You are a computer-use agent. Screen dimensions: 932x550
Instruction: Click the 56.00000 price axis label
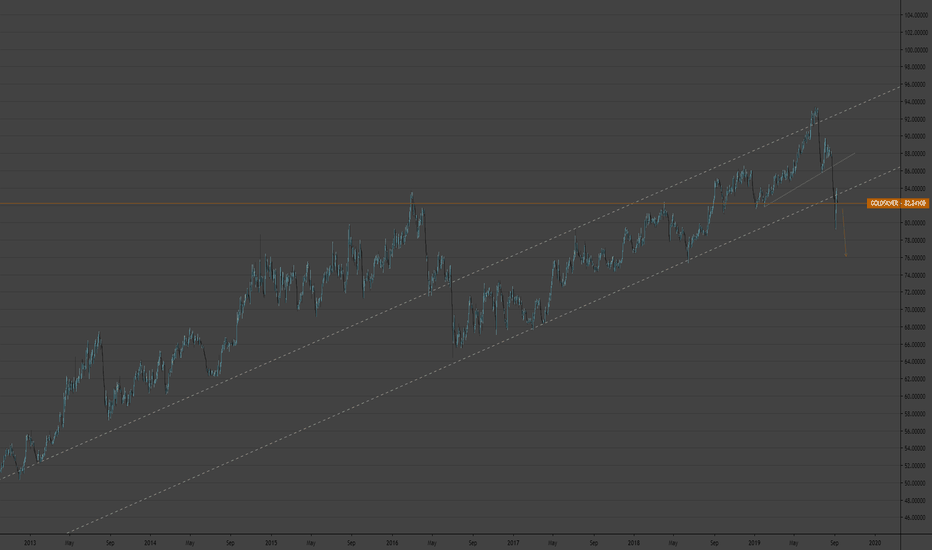[x=916, y=430]
